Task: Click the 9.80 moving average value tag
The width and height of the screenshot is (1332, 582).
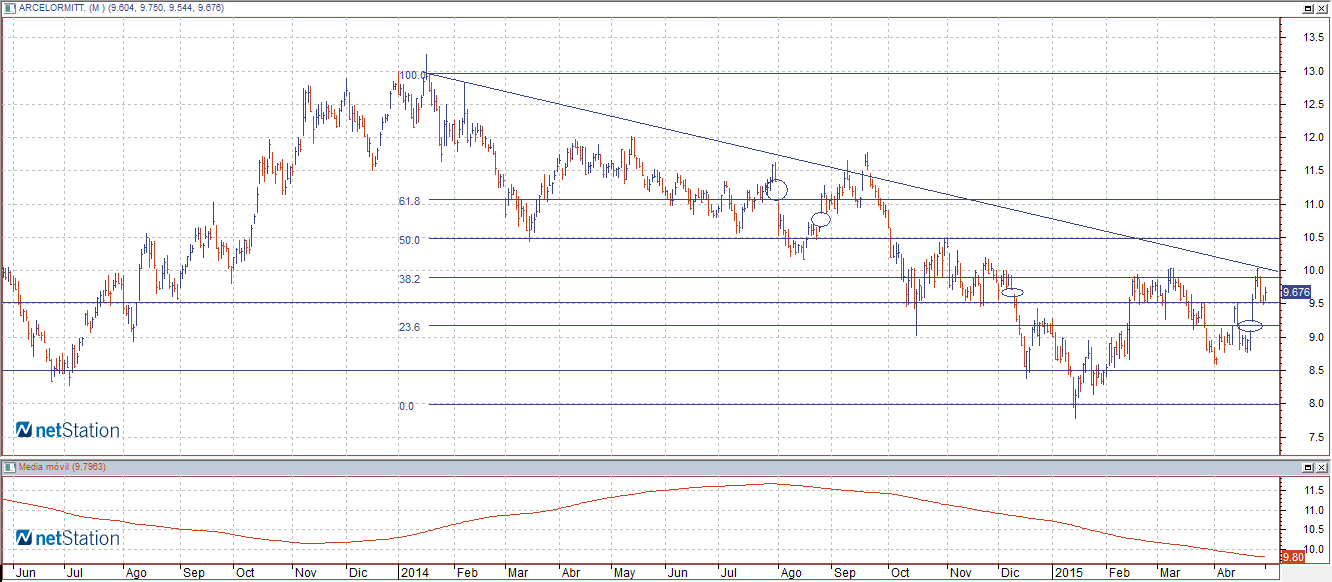Action: pos(1291,556)
